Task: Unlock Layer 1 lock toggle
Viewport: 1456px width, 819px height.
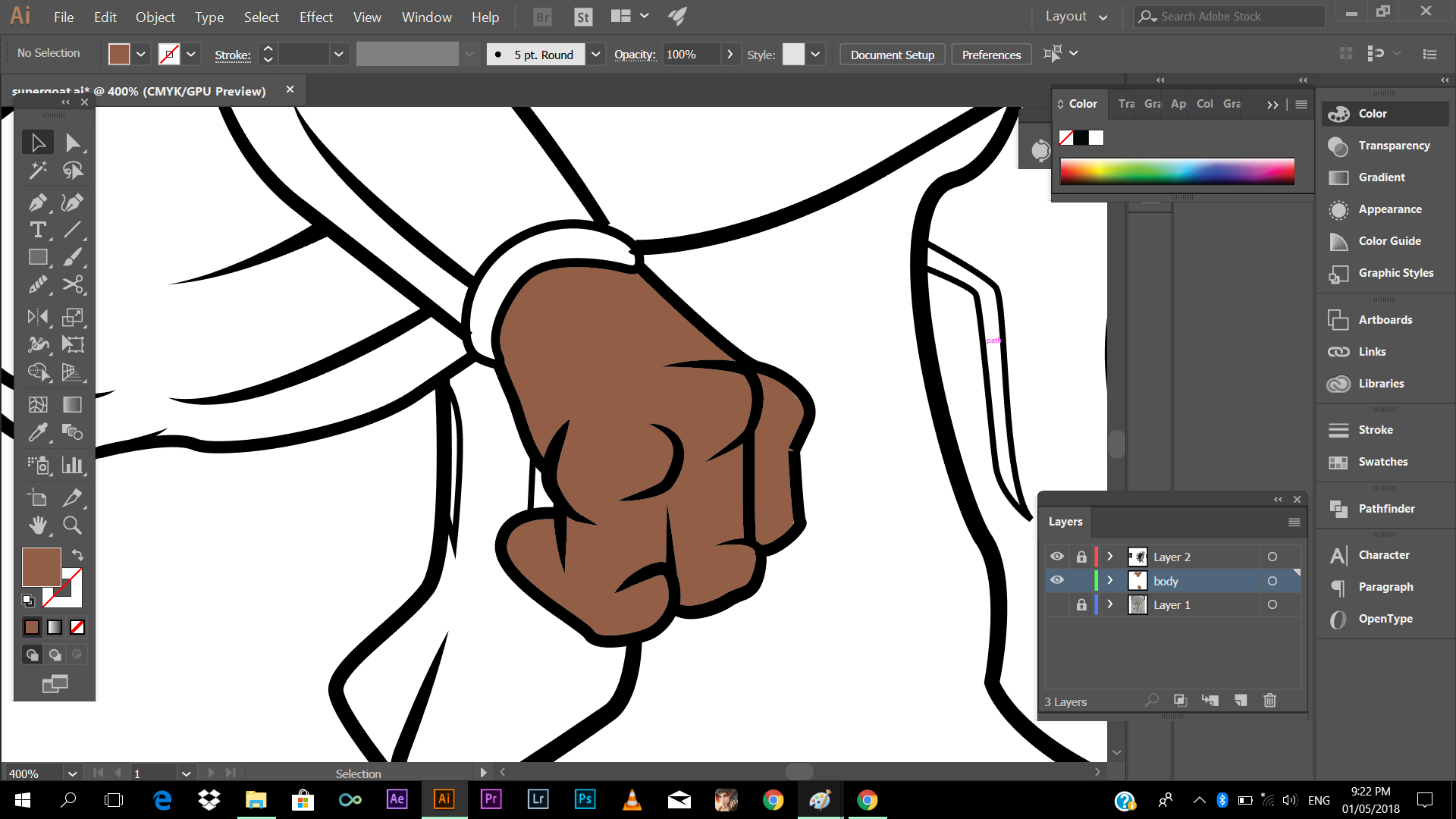Action: (1081, 605)
